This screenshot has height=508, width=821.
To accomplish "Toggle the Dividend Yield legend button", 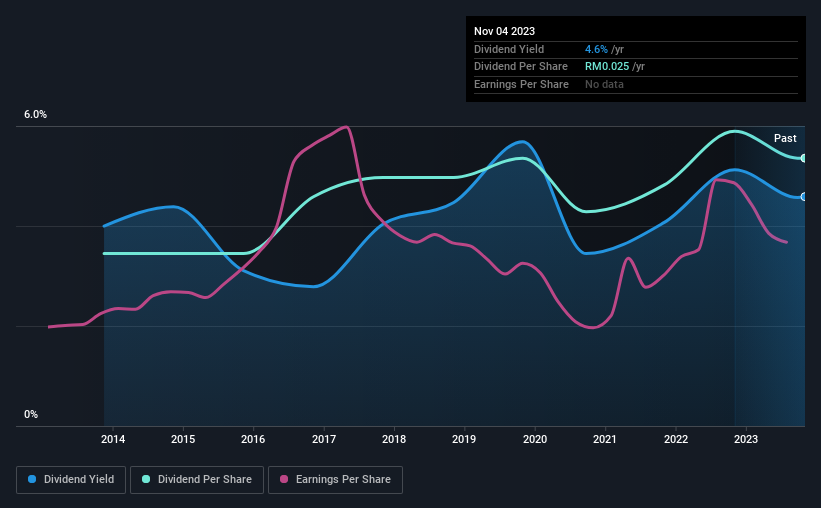I will coord(71,480).
